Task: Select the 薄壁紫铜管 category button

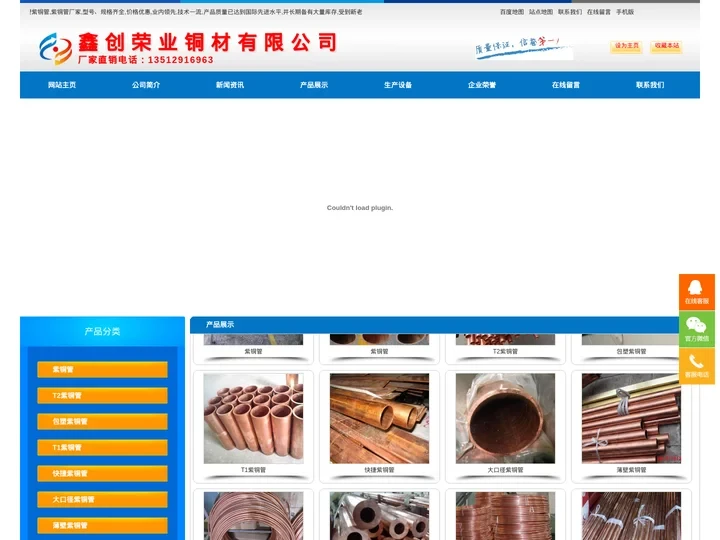Action: (102, 525)
